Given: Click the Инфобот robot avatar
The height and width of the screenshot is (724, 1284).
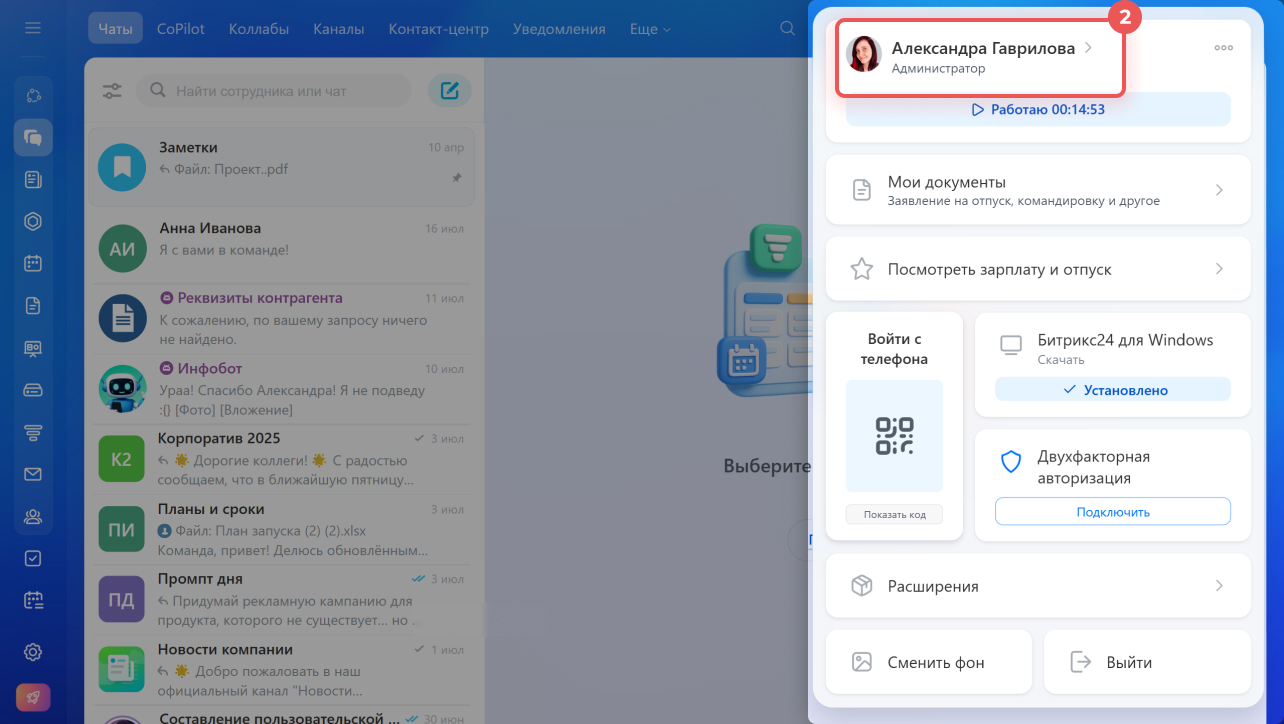Looking at the screenshot, I should (122, 389).
